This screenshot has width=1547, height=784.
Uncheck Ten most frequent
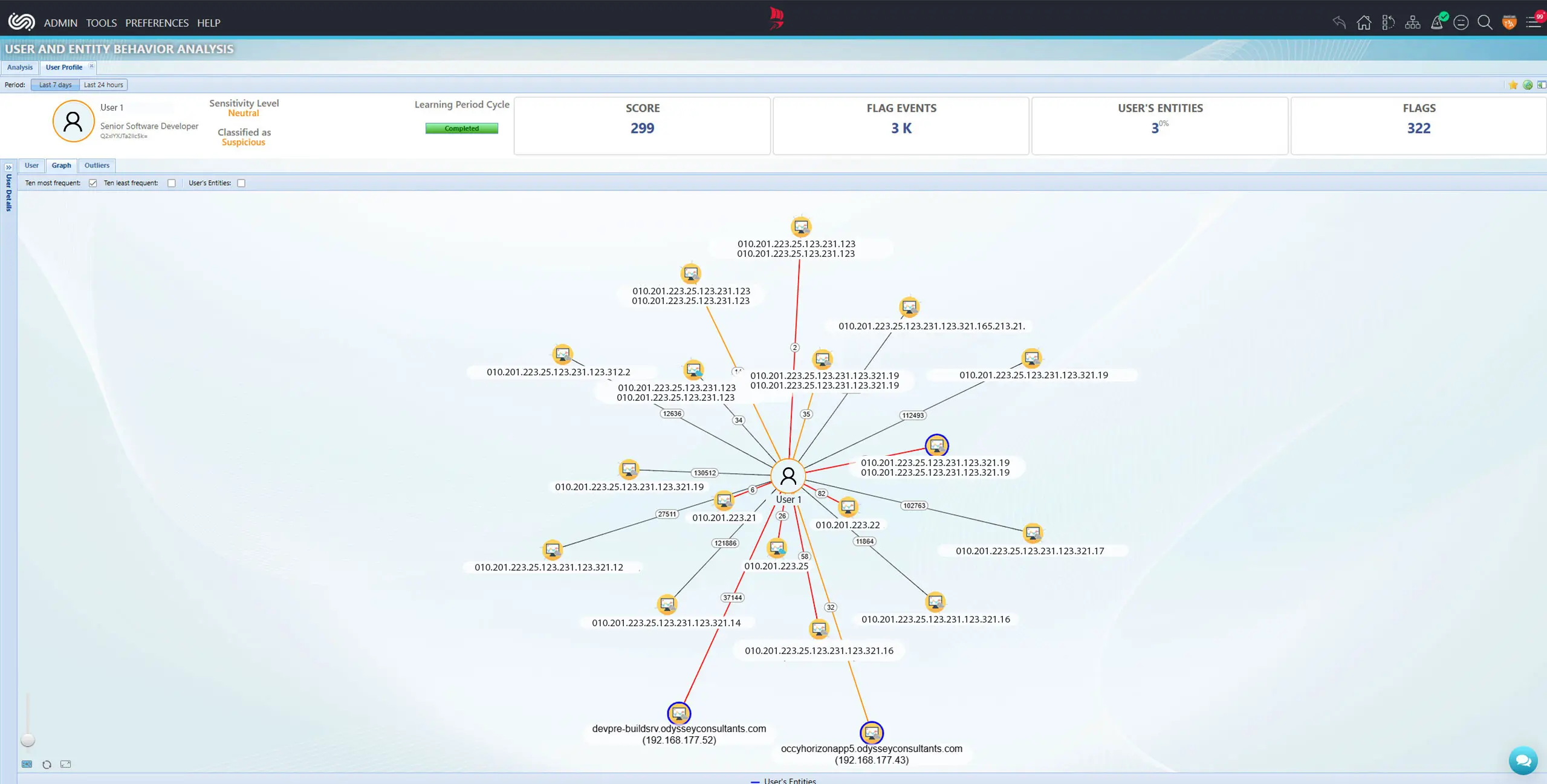tap(92, 183)
